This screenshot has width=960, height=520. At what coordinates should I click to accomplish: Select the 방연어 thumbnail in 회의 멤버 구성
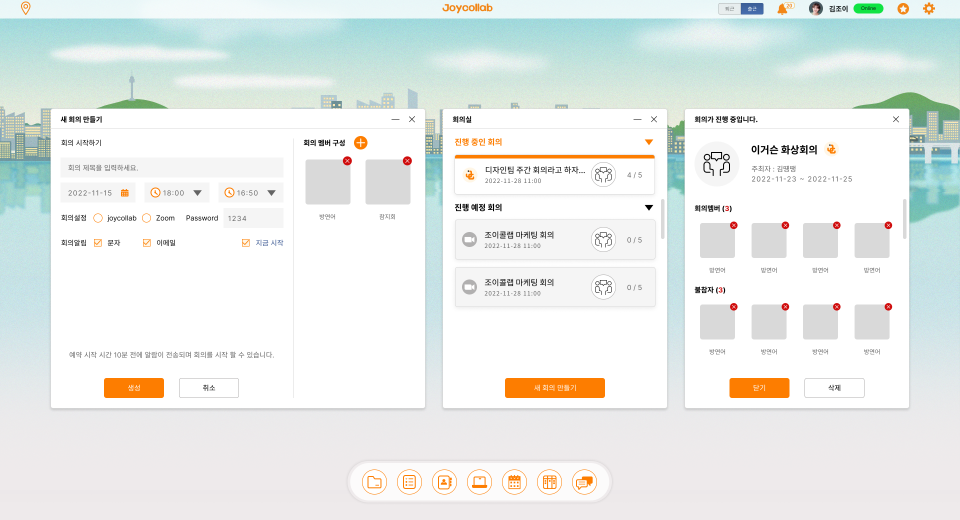point(328,182)
